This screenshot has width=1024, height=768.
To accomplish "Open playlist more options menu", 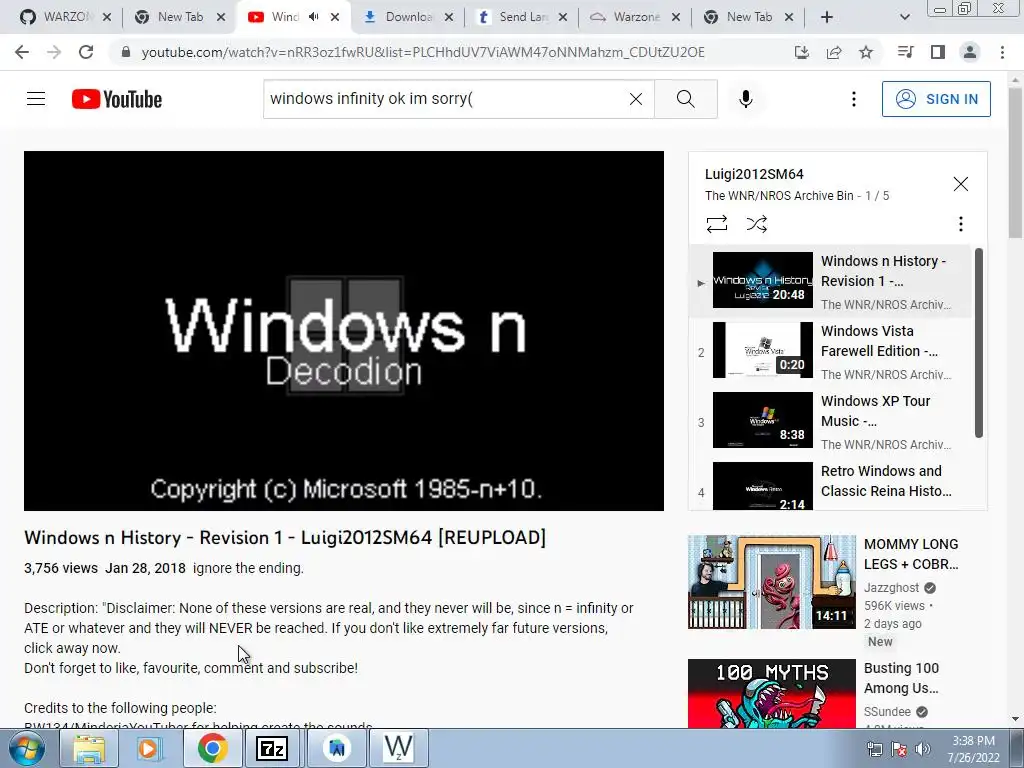I will 961,224.
